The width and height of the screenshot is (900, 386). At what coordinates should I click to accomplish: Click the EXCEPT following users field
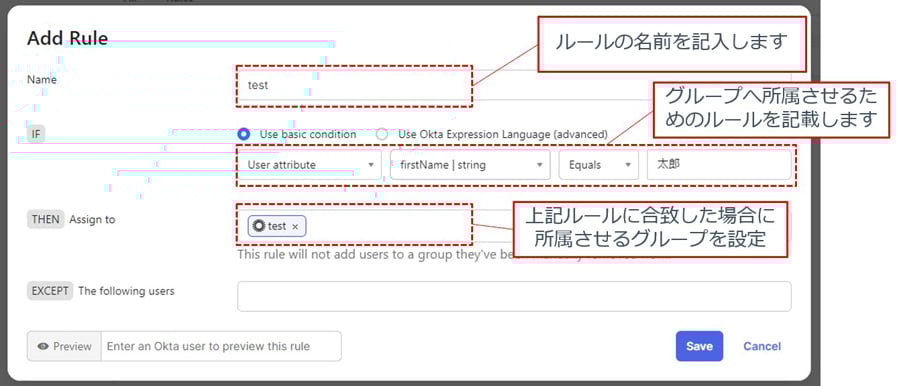click(514, 296)
